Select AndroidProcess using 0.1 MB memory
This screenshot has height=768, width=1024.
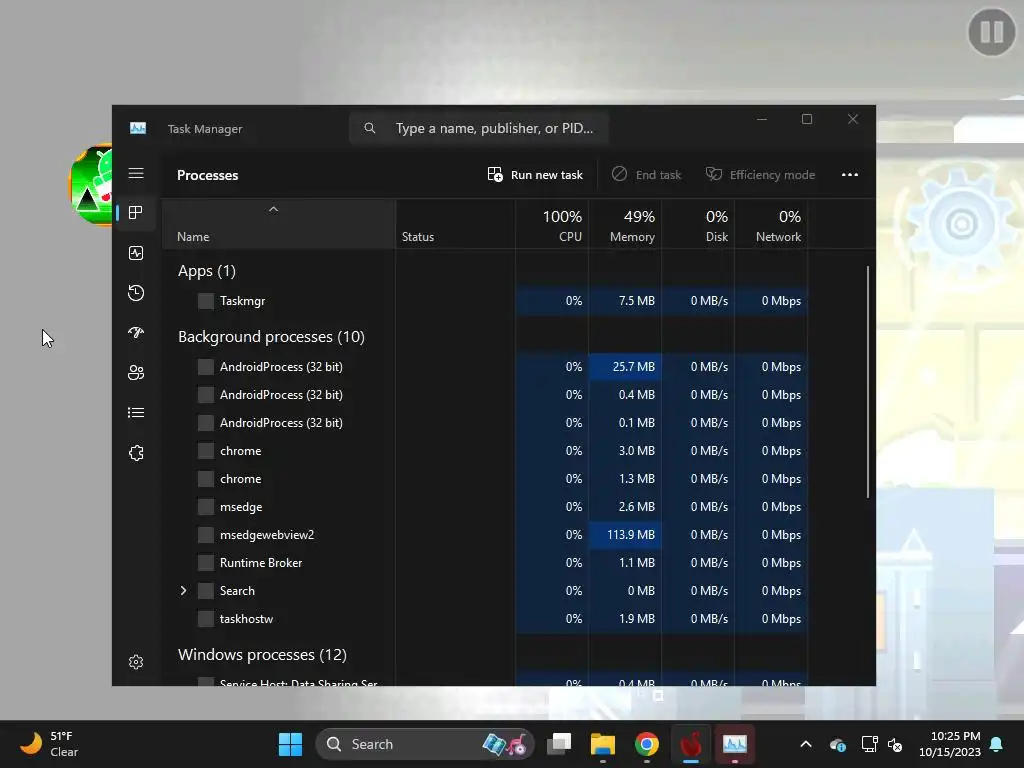(485, 423)
